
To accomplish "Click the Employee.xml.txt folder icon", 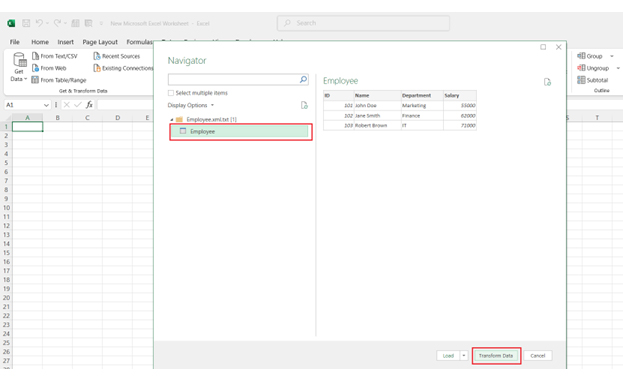I will (179, 119).
